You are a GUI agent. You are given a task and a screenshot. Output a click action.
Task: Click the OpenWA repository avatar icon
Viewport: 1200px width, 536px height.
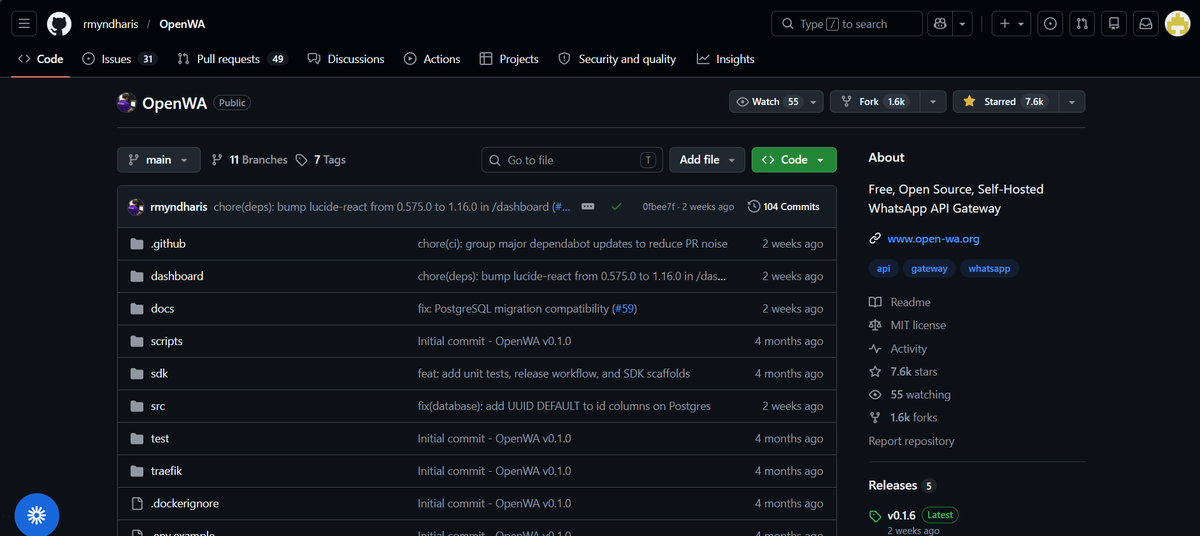(126, 102)
